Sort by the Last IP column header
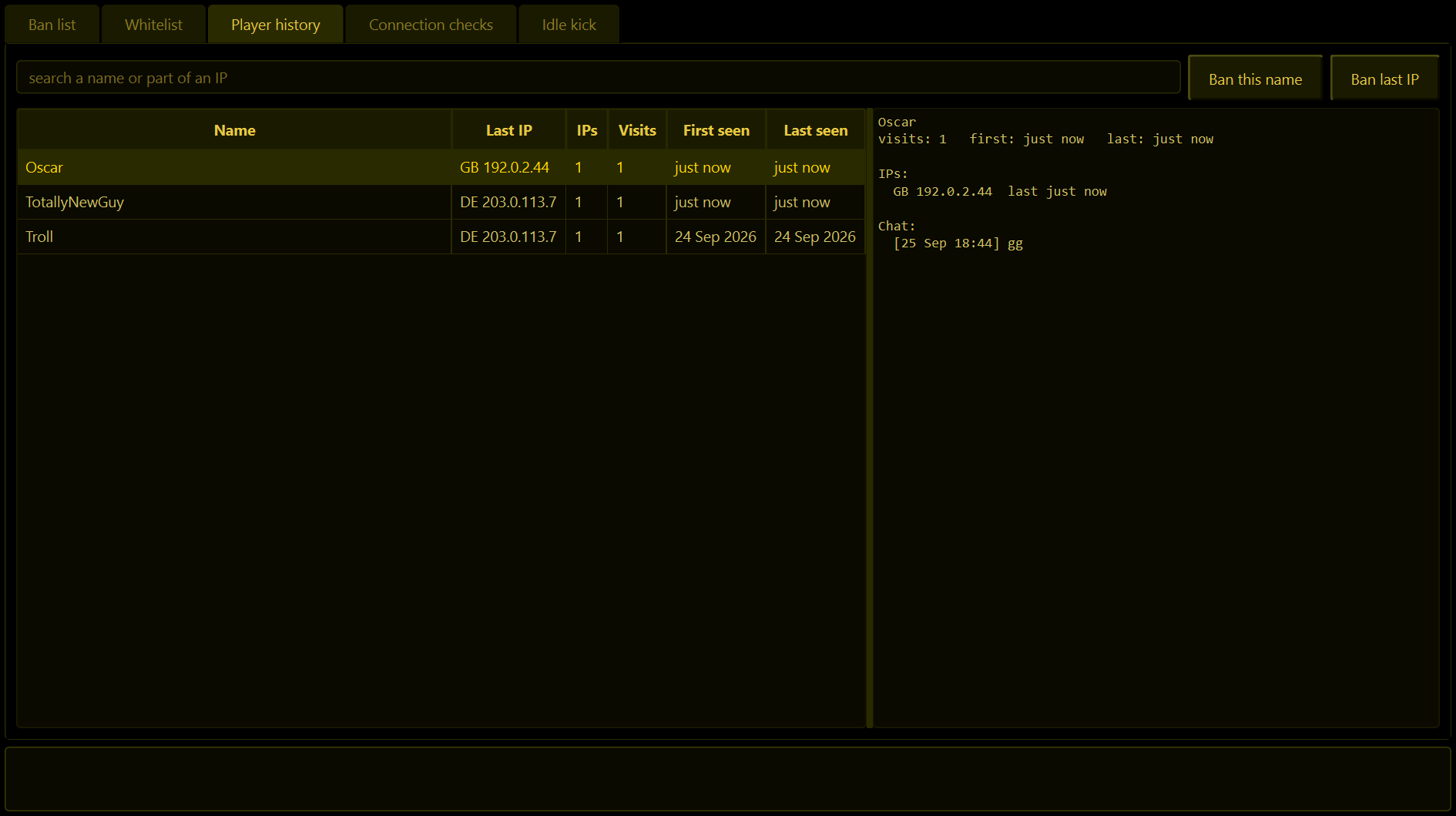 pyautogui.click(x=508, y=130)
